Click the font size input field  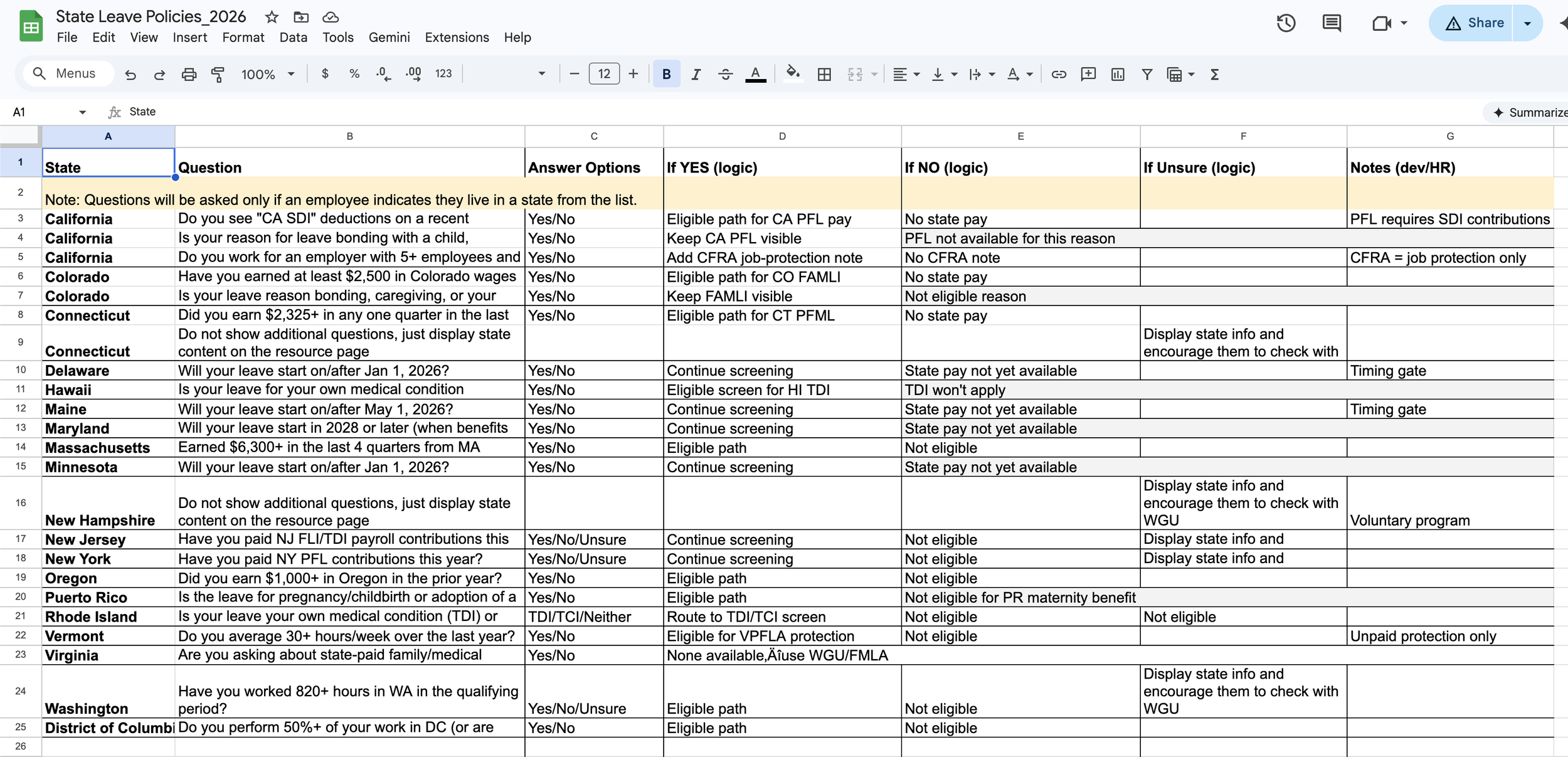click(x=603, y=75)
